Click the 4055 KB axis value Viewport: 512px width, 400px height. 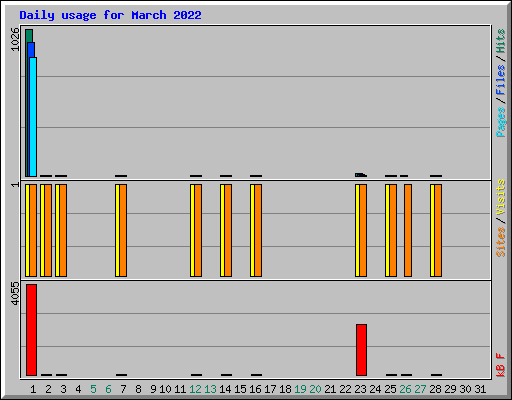point(15,294)
